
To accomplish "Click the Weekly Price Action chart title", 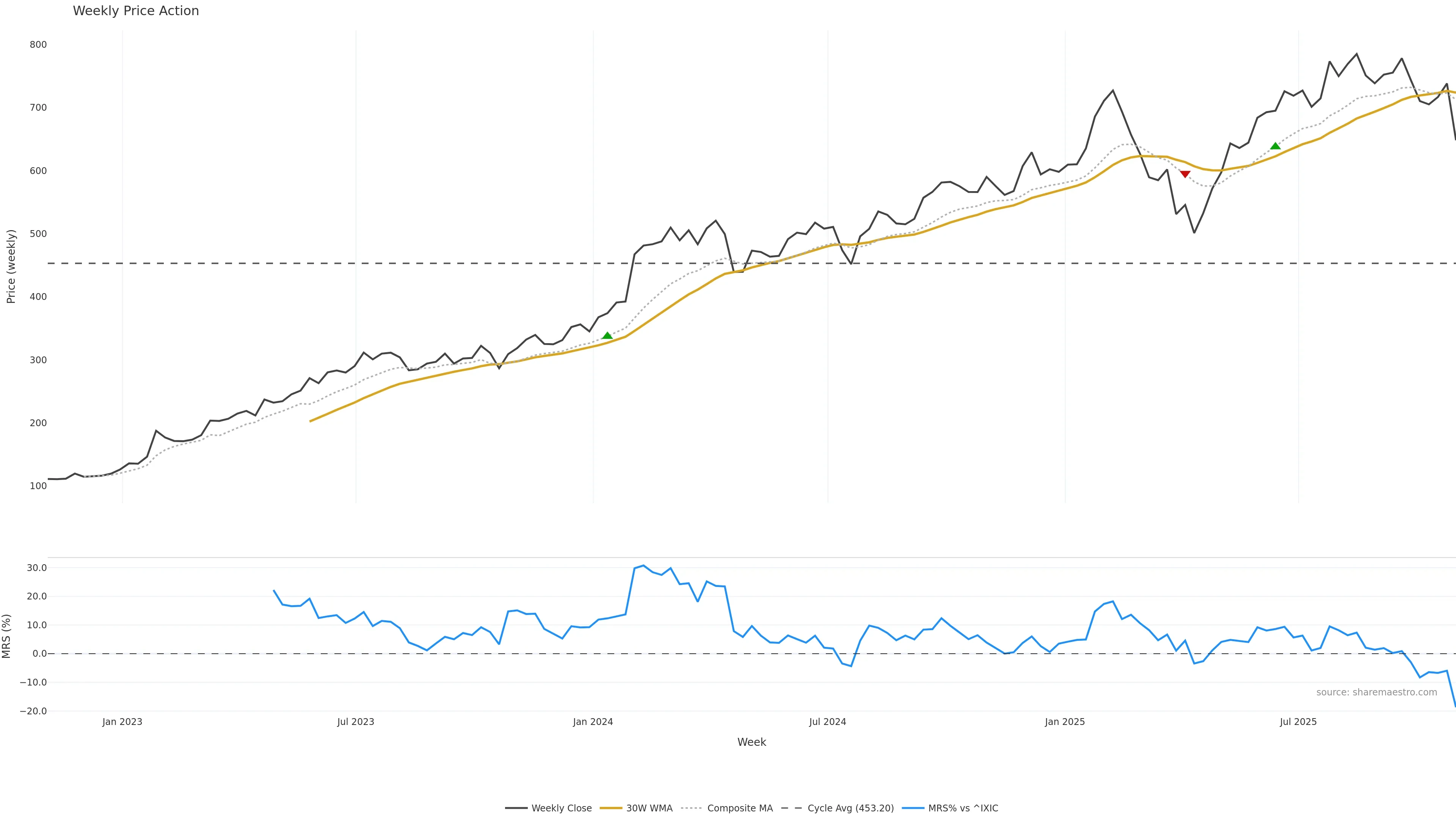I will (136, 11).
